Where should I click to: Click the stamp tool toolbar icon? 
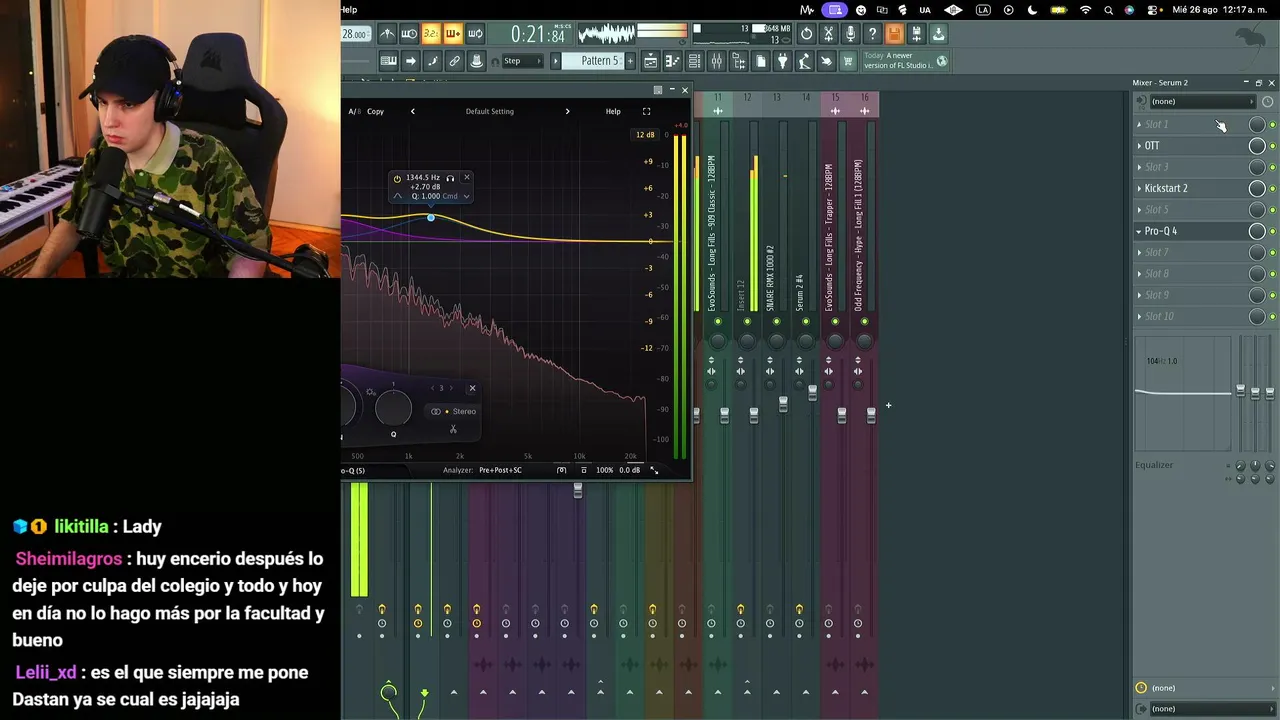pyautogui.click(x=476, y=61)
